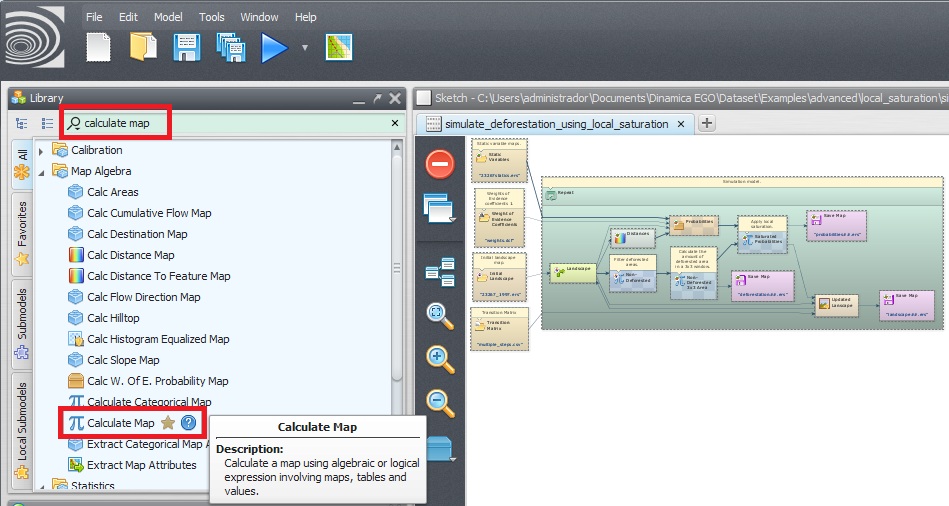Open the dropdown arrow next to Run

click(x=304, y=47)
